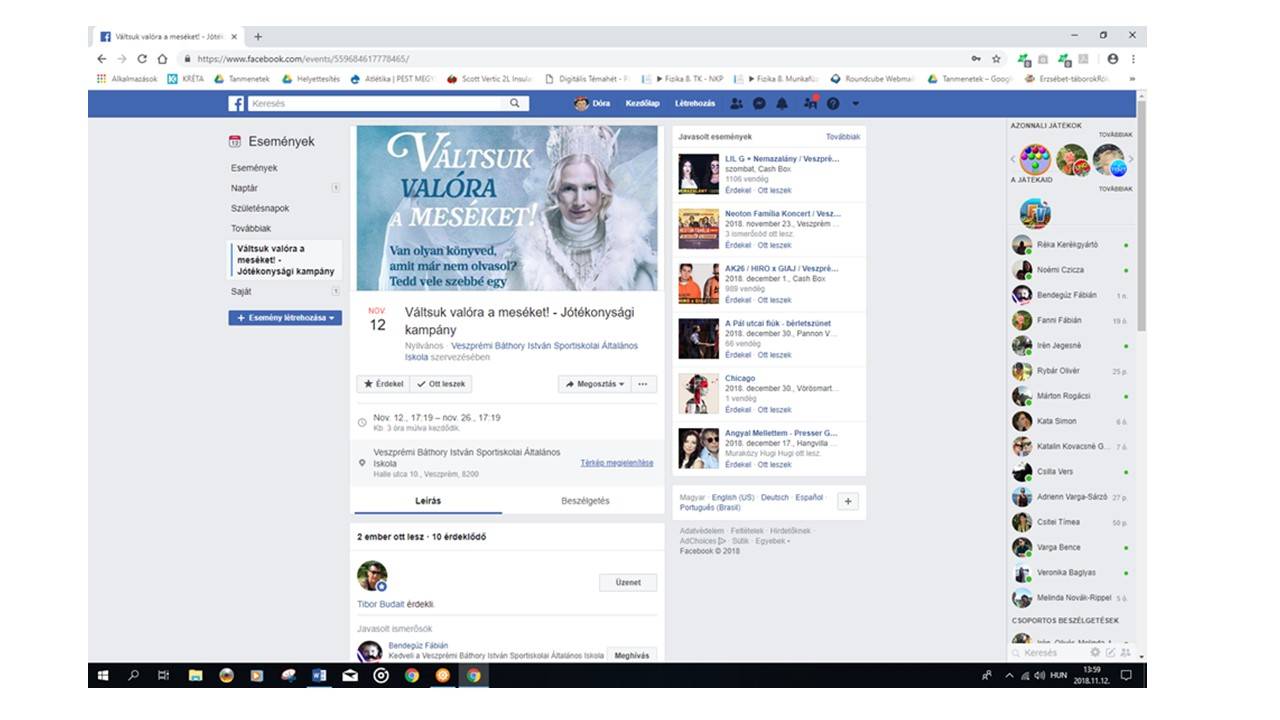Screen dimensions: 1280x720
Task: Click the Üzenet button
Action: [628, 582]
